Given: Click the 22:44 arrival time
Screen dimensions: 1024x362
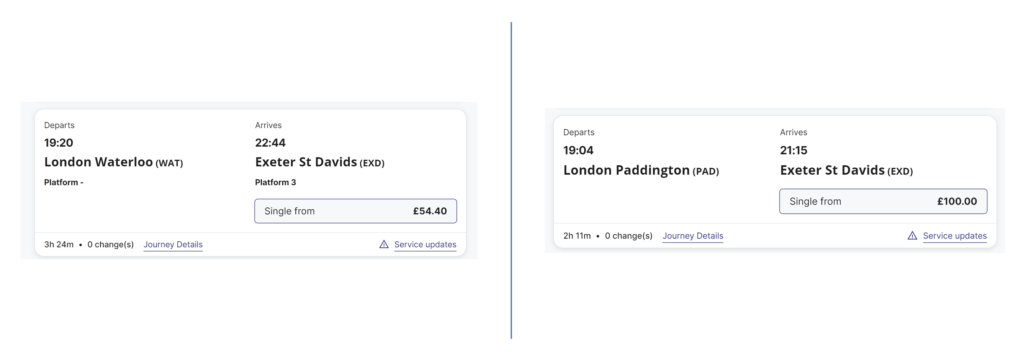Looking at the screenshot, I should (270, 142).
